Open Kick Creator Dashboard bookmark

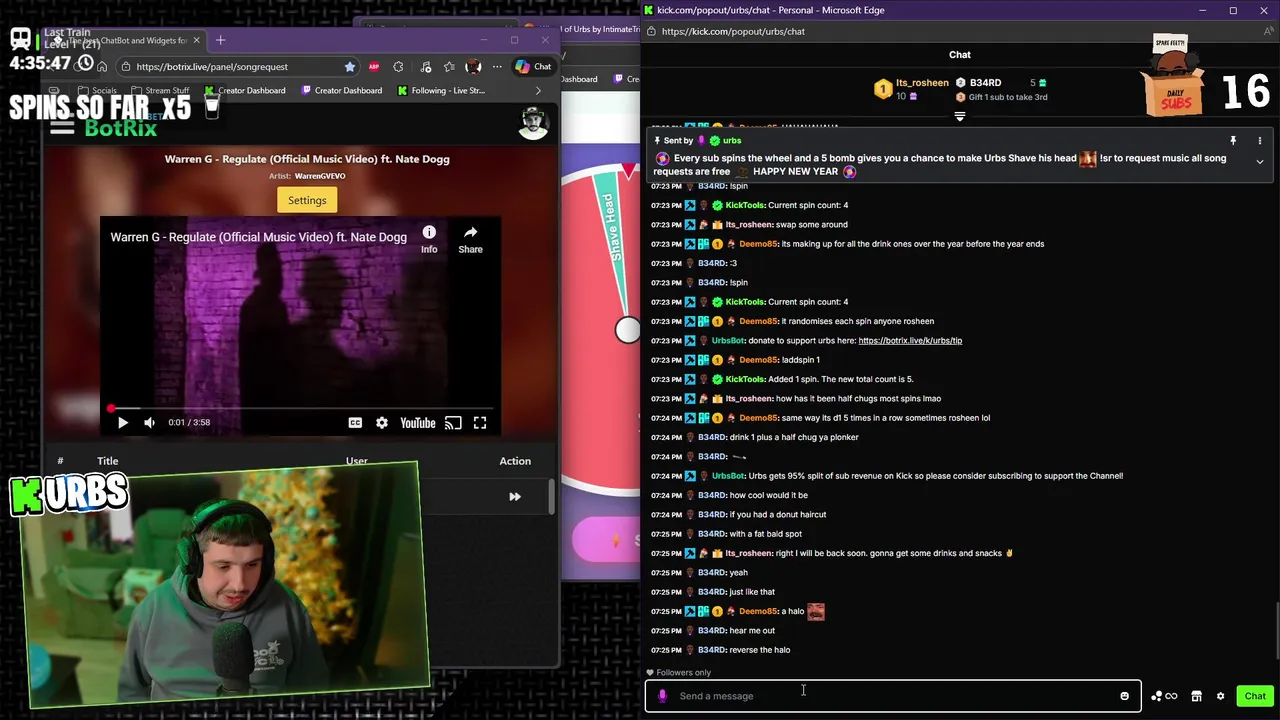[x=245, y=91]
